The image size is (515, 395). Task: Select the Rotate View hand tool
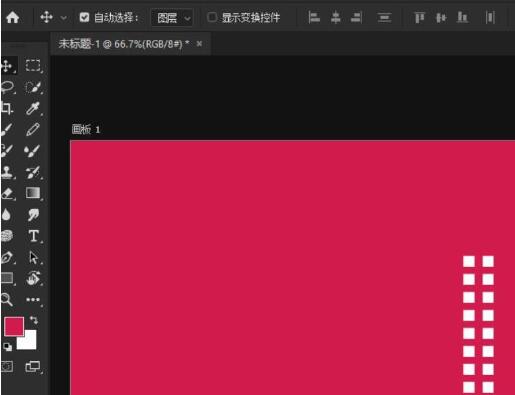(33, 278)
